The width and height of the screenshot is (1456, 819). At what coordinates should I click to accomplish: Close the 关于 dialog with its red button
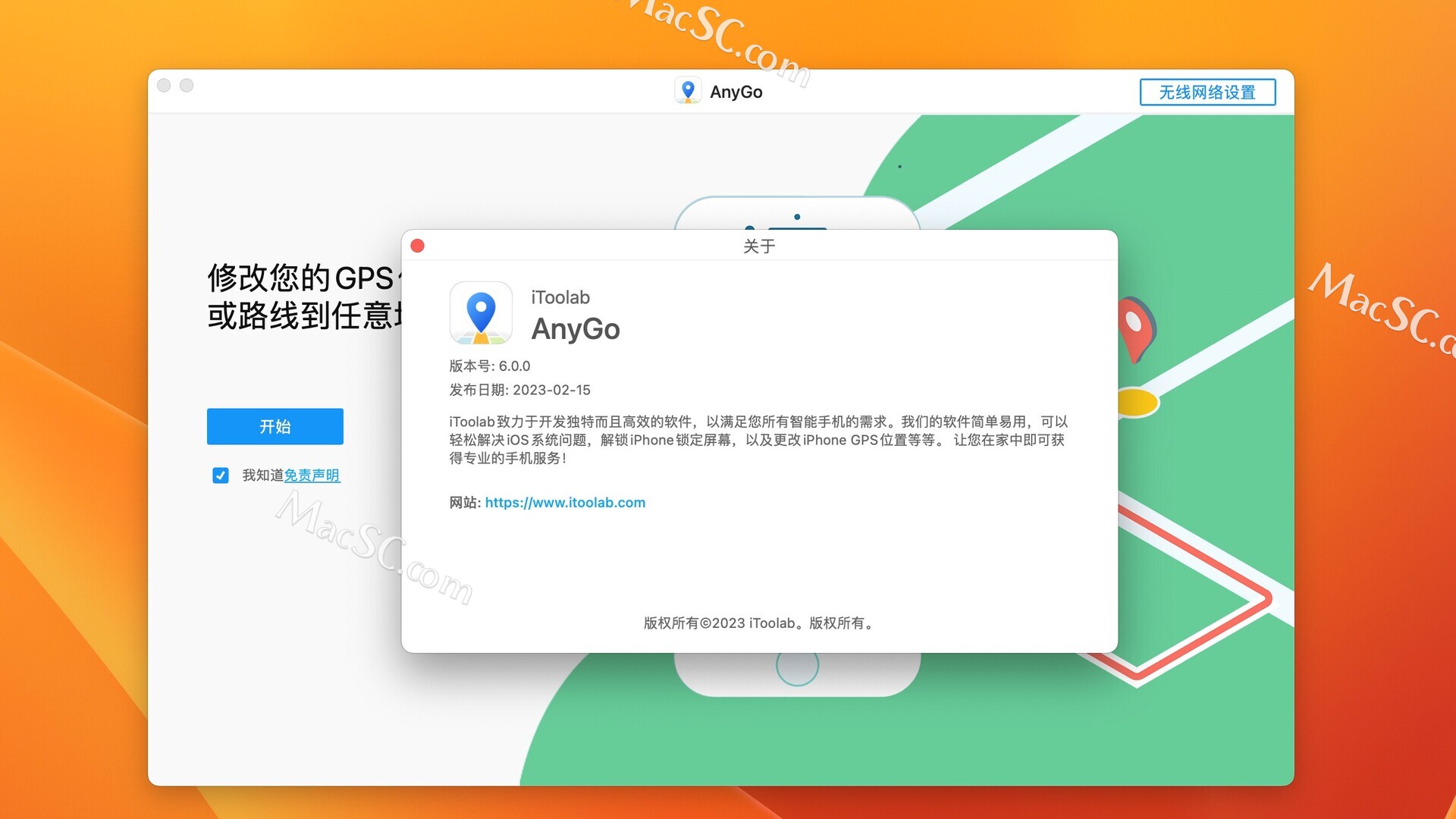click(x=417, y=246)
